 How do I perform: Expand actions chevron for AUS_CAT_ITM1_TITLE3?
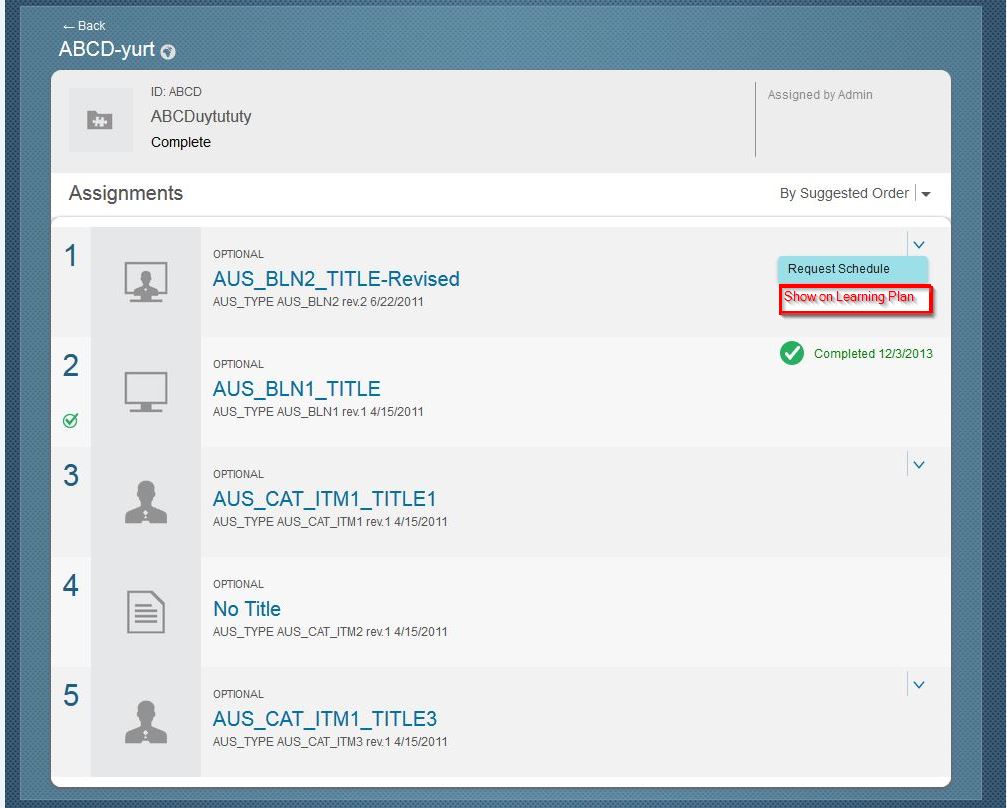coord(919,685)
